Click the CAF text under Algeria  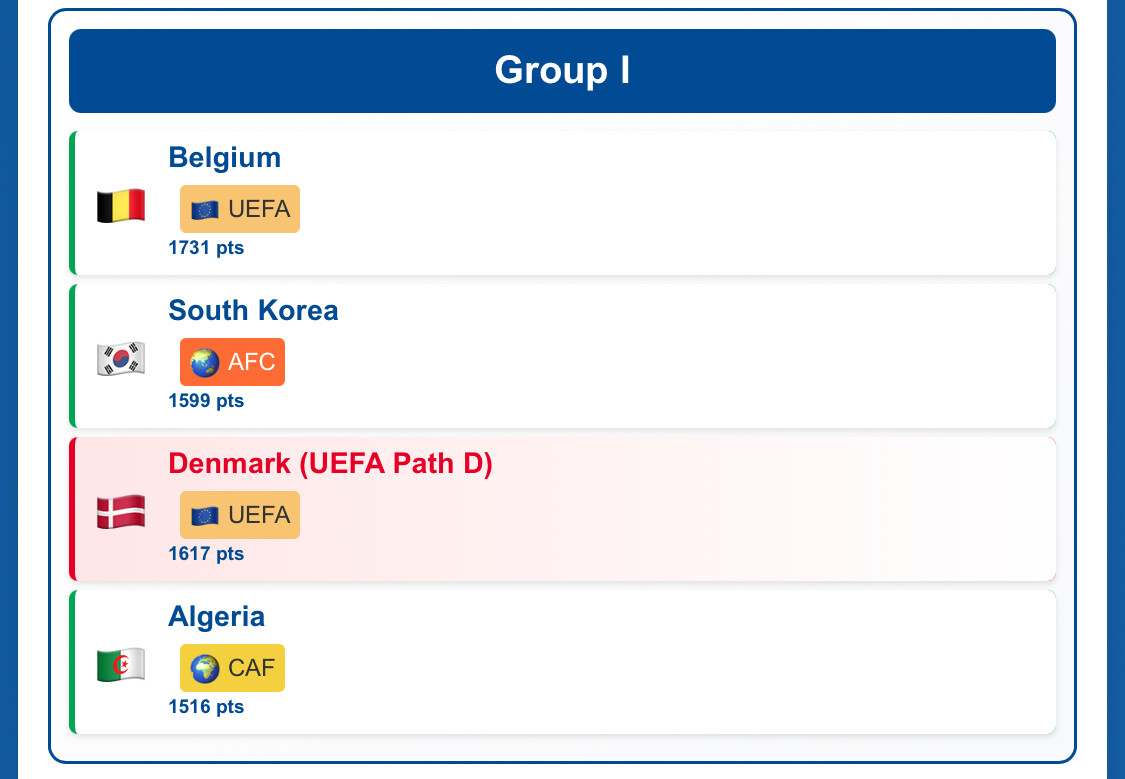[251, 669]
